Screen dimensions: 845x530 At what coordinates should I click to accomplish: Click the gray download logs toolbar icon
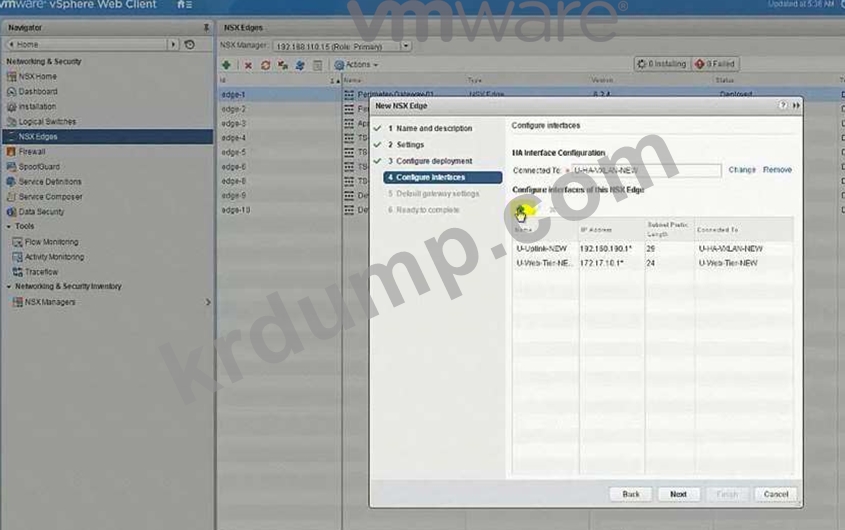tap(317, 65)
